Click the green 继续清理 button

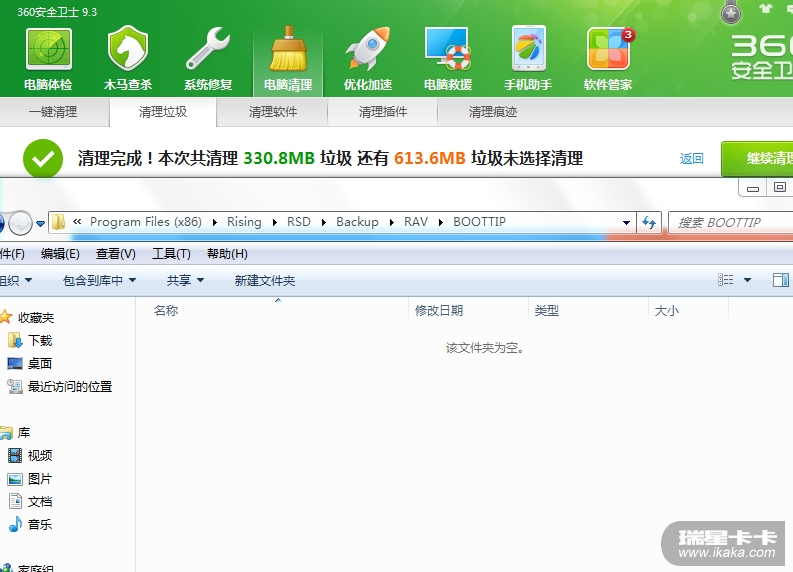(757, 159)
